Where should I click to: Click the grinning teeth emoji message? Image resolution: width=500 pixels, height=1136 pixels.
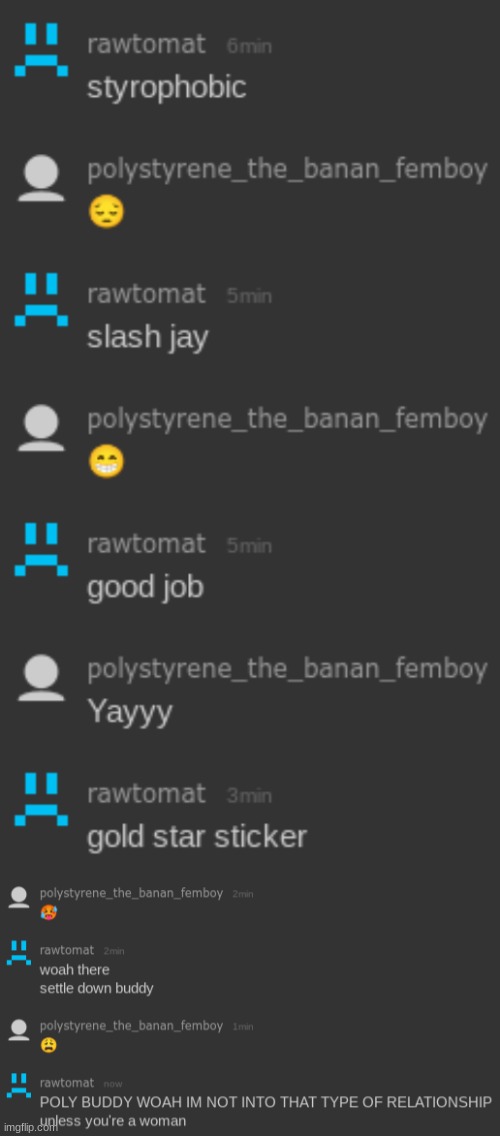click(107, 462)
